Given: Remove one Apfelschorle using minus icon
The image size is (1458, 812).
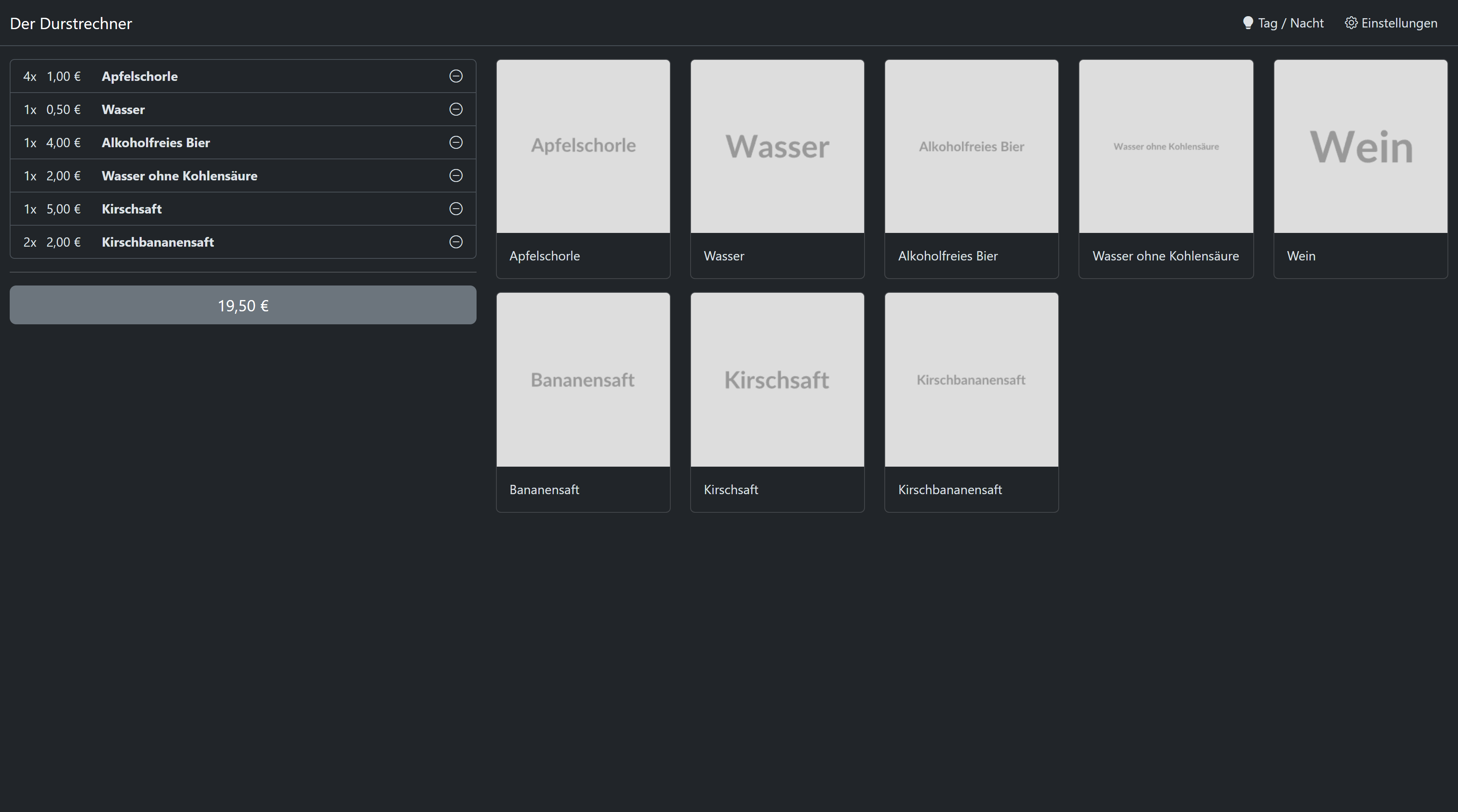Looking at the screenshot, I should [x=456, y=76].
